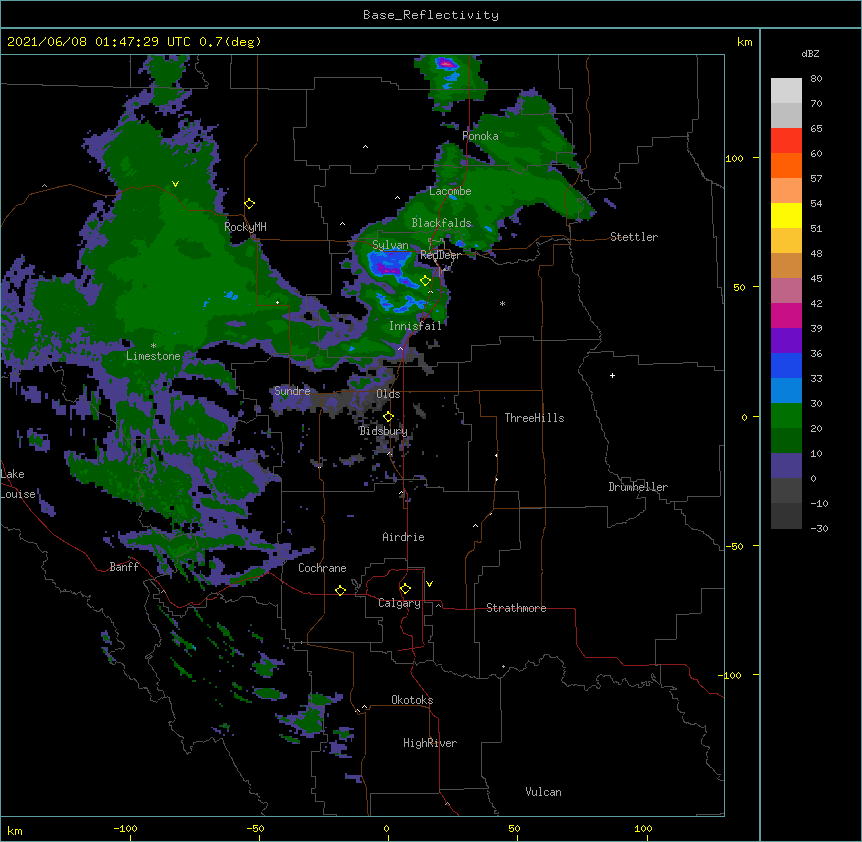Image resolution: width=862 pixels, height=842 pixels.
Task: Click the asterisk marker east of Innisfail
Action: coord(502,304)
